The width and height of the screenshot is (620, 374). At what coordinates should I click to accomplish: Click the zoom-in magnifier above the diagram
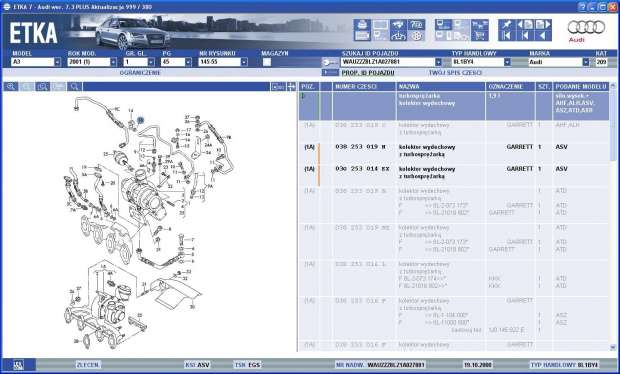11,87
